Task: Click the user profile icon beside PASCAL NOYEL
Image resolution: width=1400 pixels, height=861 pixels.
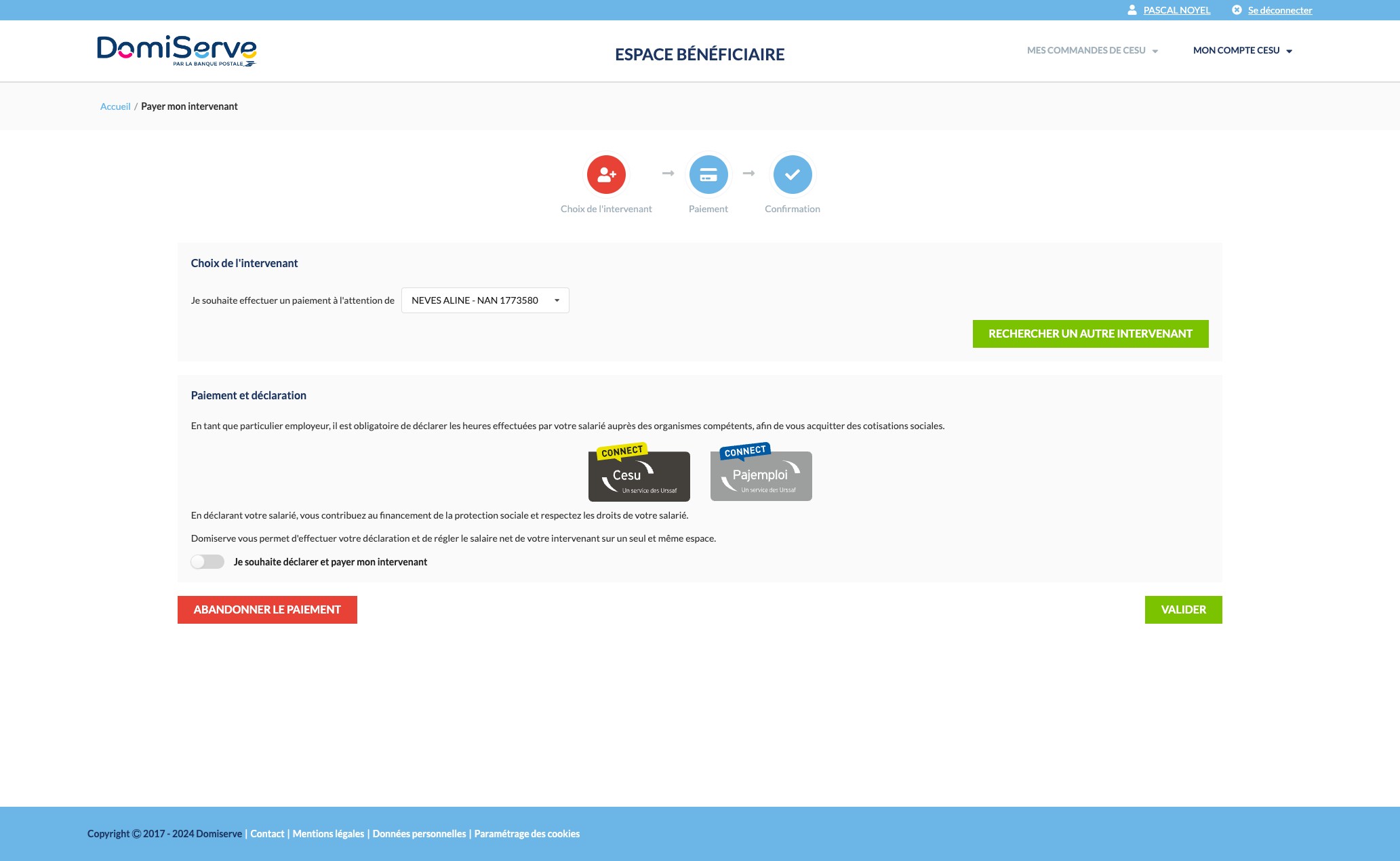Action: pos(1132,9)
